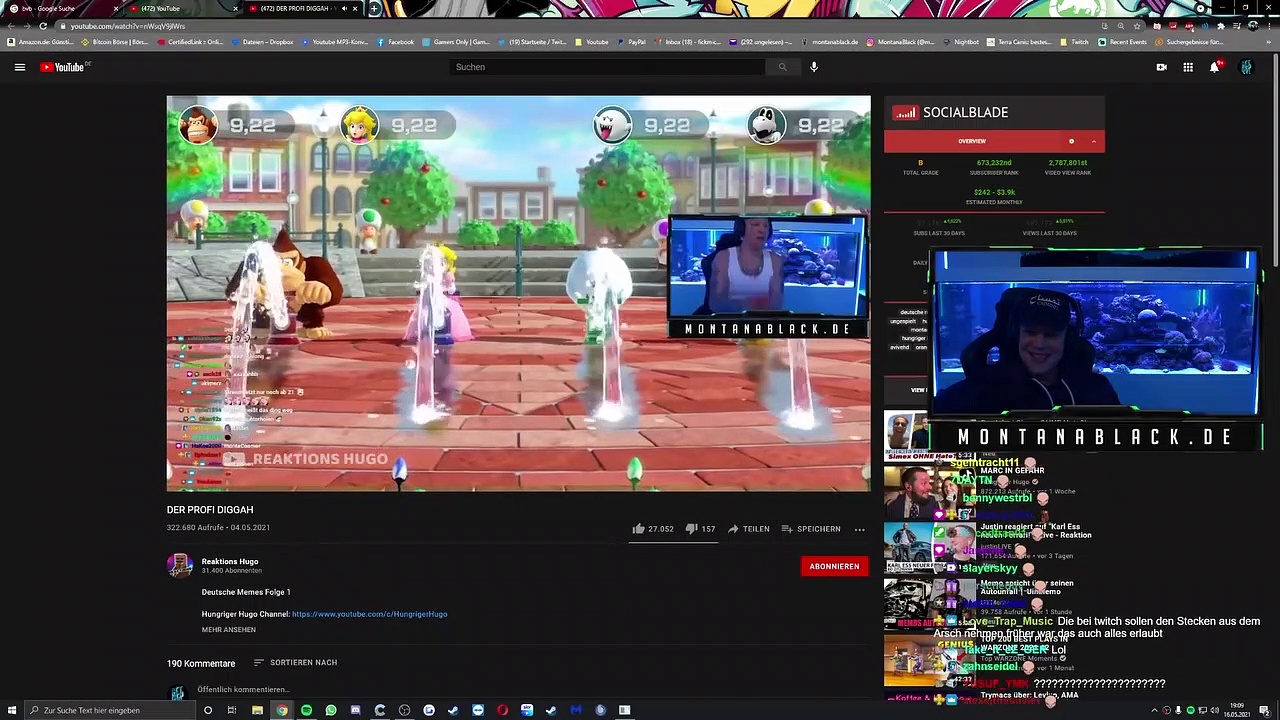The width and height of the screenshot is (1280, 720).
Task: Collapse the Socialblade Overview panel chevron
Action: click(x=1093, y=141)
